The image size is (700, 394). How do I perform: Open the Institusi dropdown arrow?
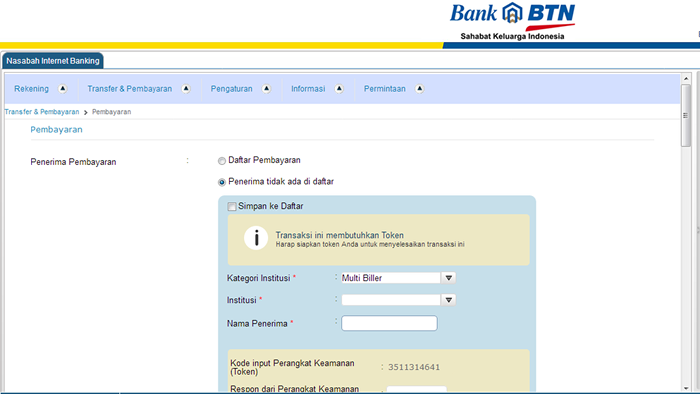click(x=448, y=300)
